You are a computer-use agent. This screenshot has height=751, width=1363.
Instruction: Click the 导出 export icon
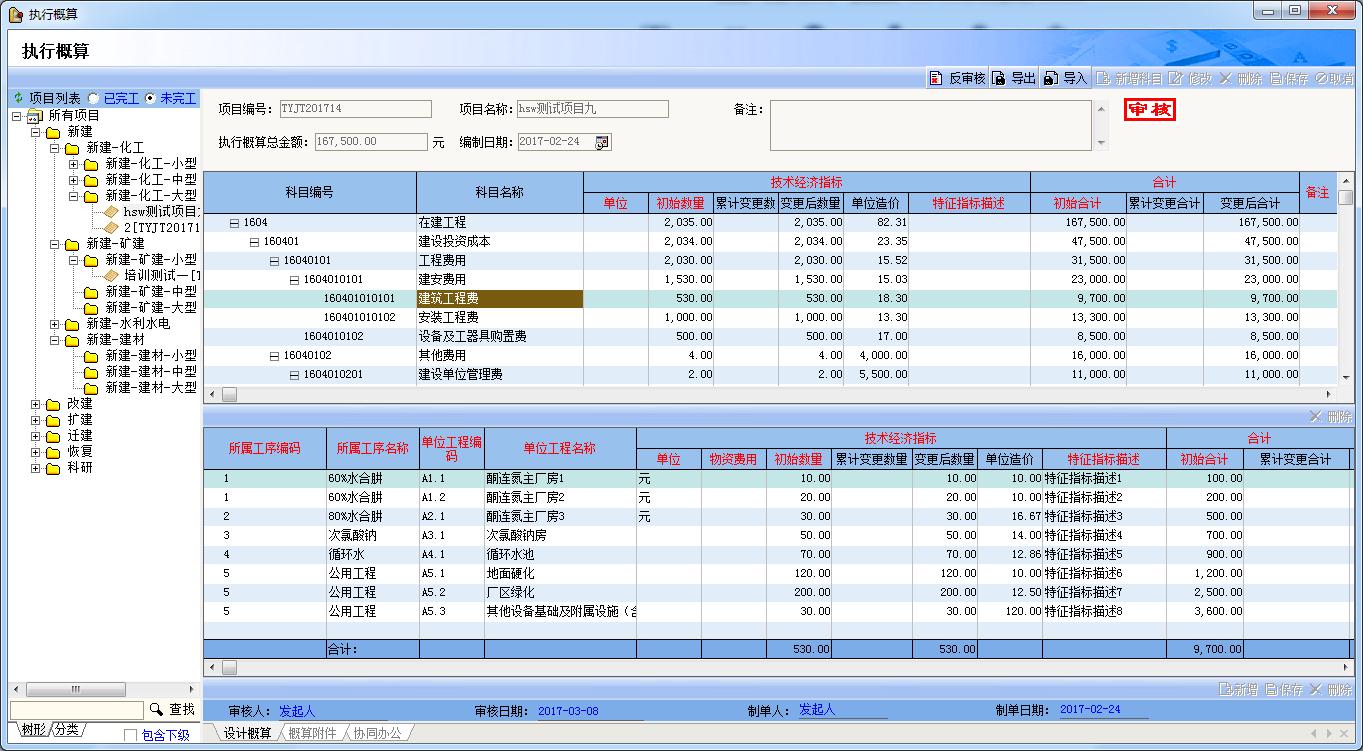coord(999,78)
